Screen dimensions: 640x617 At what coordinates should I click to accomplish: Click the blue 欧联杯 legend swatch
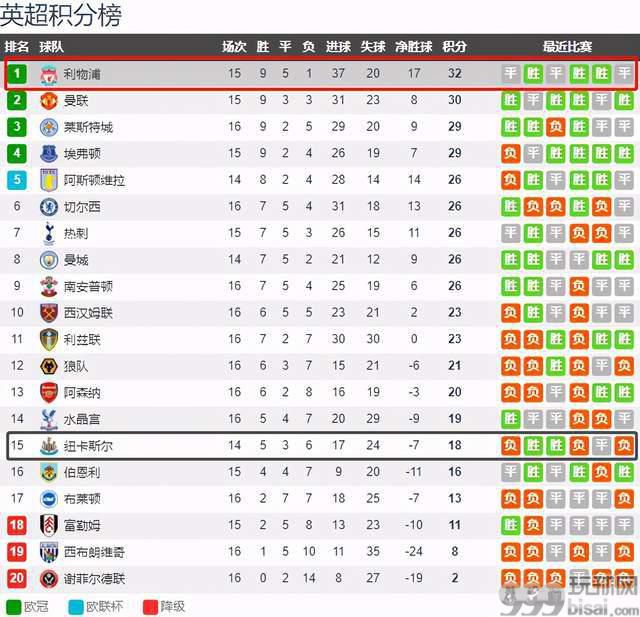(76, 607)
